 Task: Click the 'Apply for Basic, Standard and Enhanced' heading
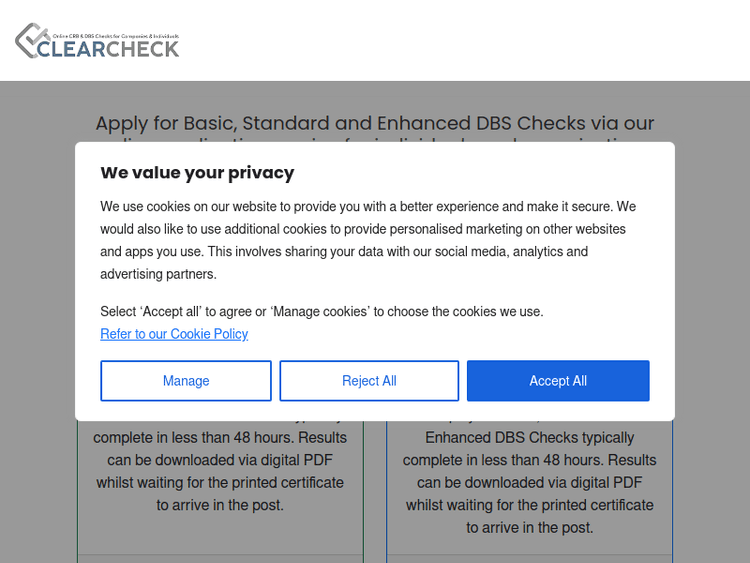coord(375,123)
